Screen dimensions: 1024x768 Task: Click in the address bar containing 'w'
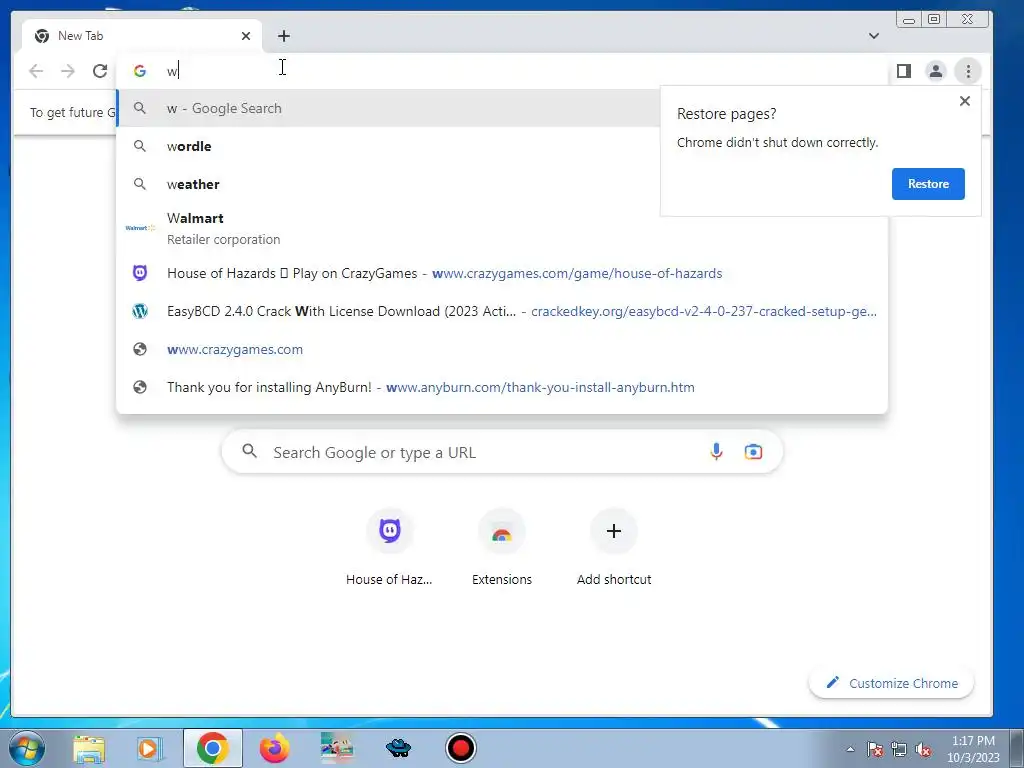pos(502,71)
